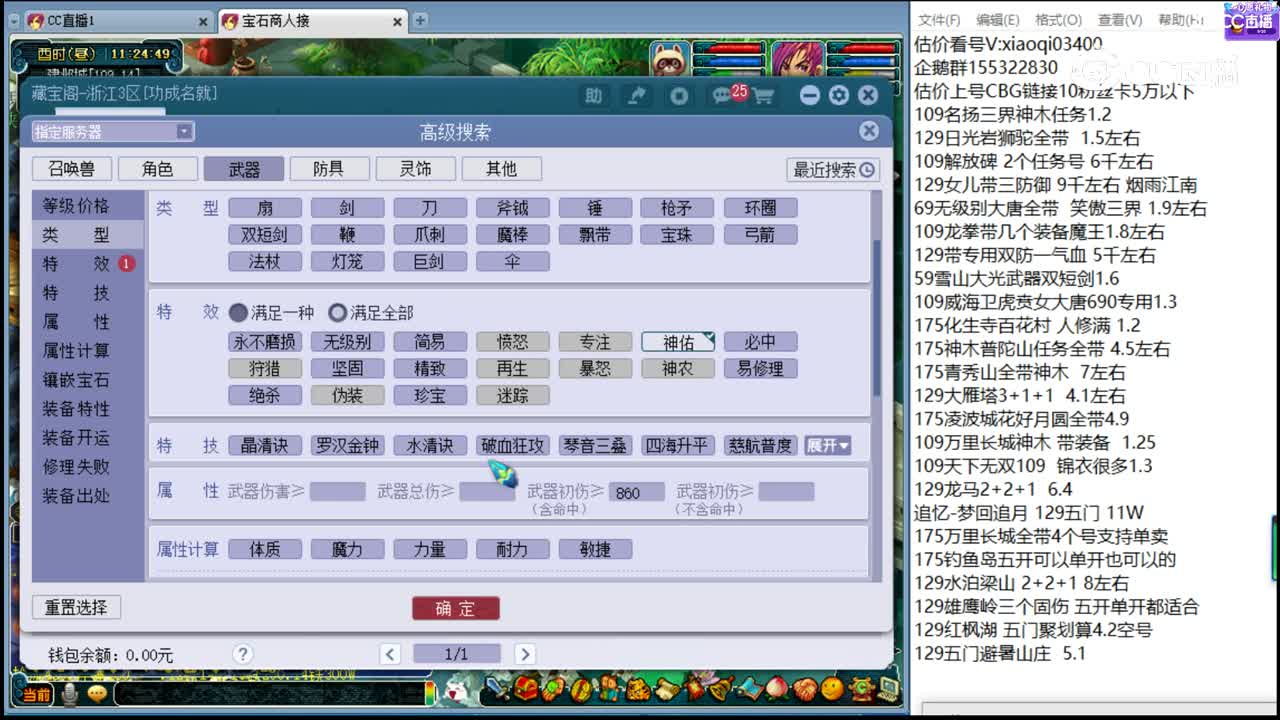This screenshot has height=720, width=1280.
Task: Click the 重置选择 reset button
Action: pyautogui.click(x=76, y=607)
